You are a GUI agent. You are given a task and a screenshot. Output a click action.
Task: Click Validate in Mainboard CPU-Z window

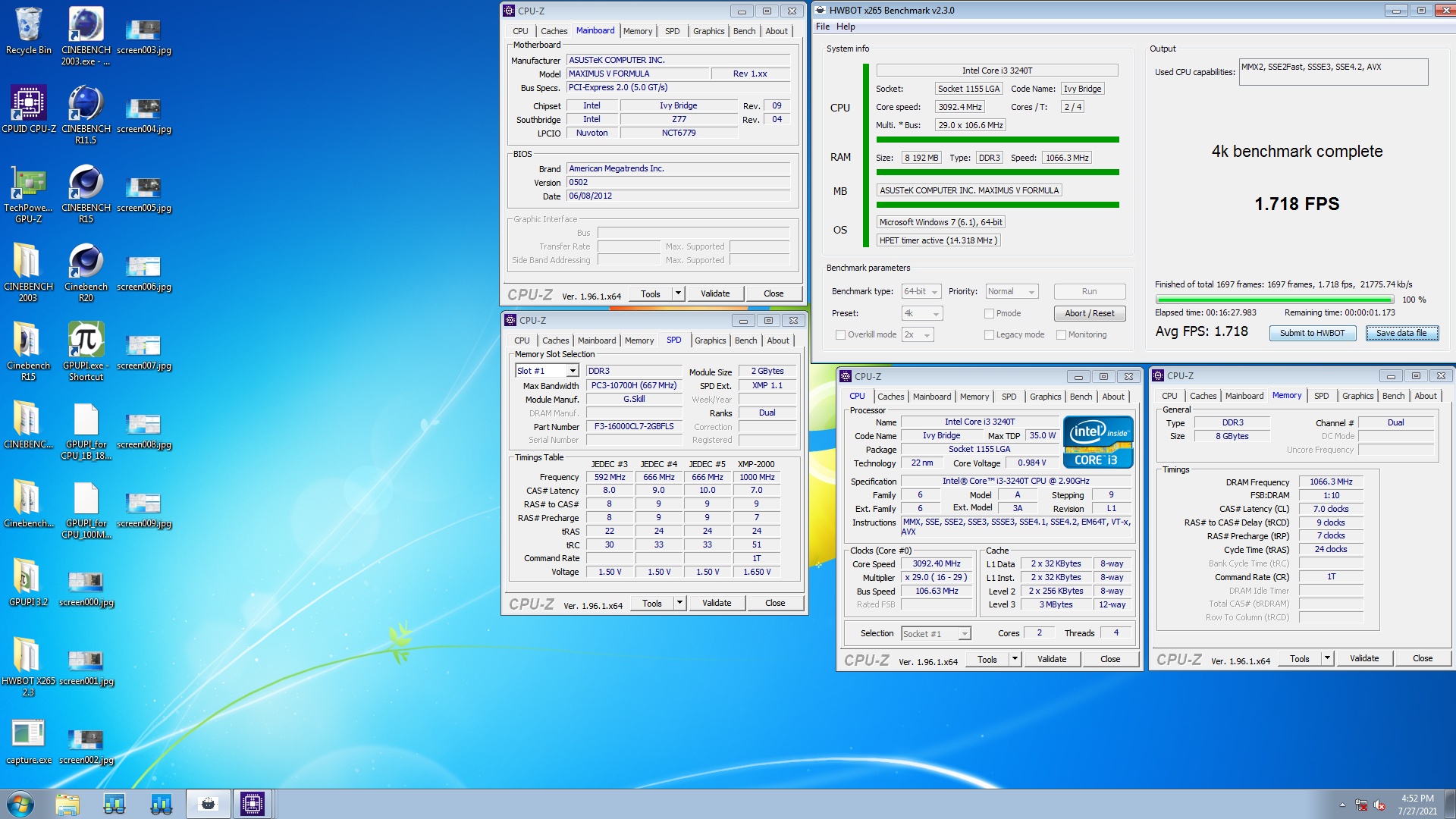(714, 293)
